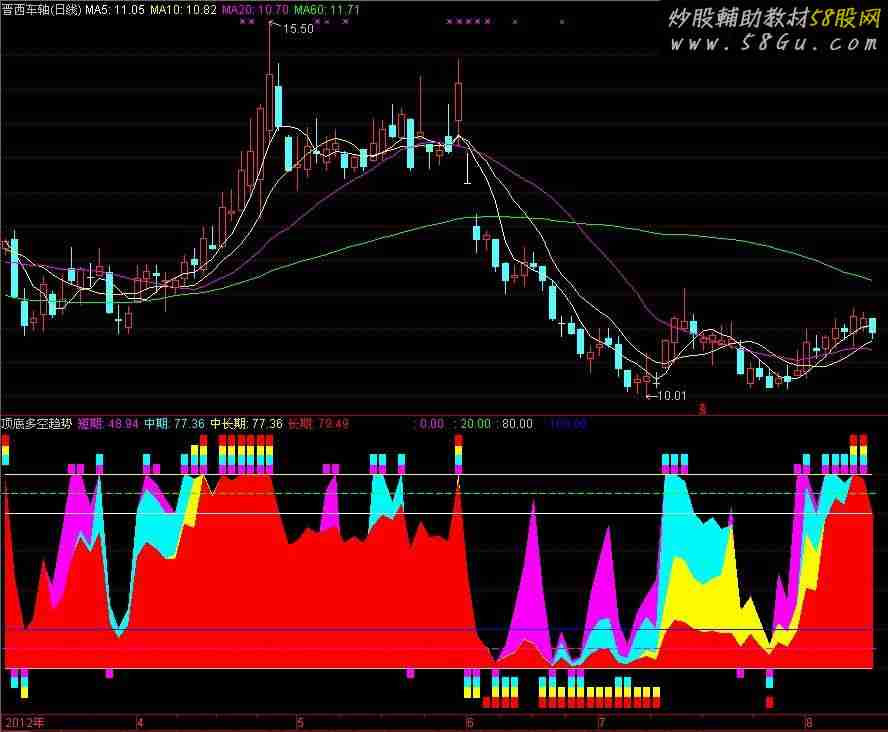Select the MA5: 11.05 indicator label

pyautogui.click(x=115, y=9)
